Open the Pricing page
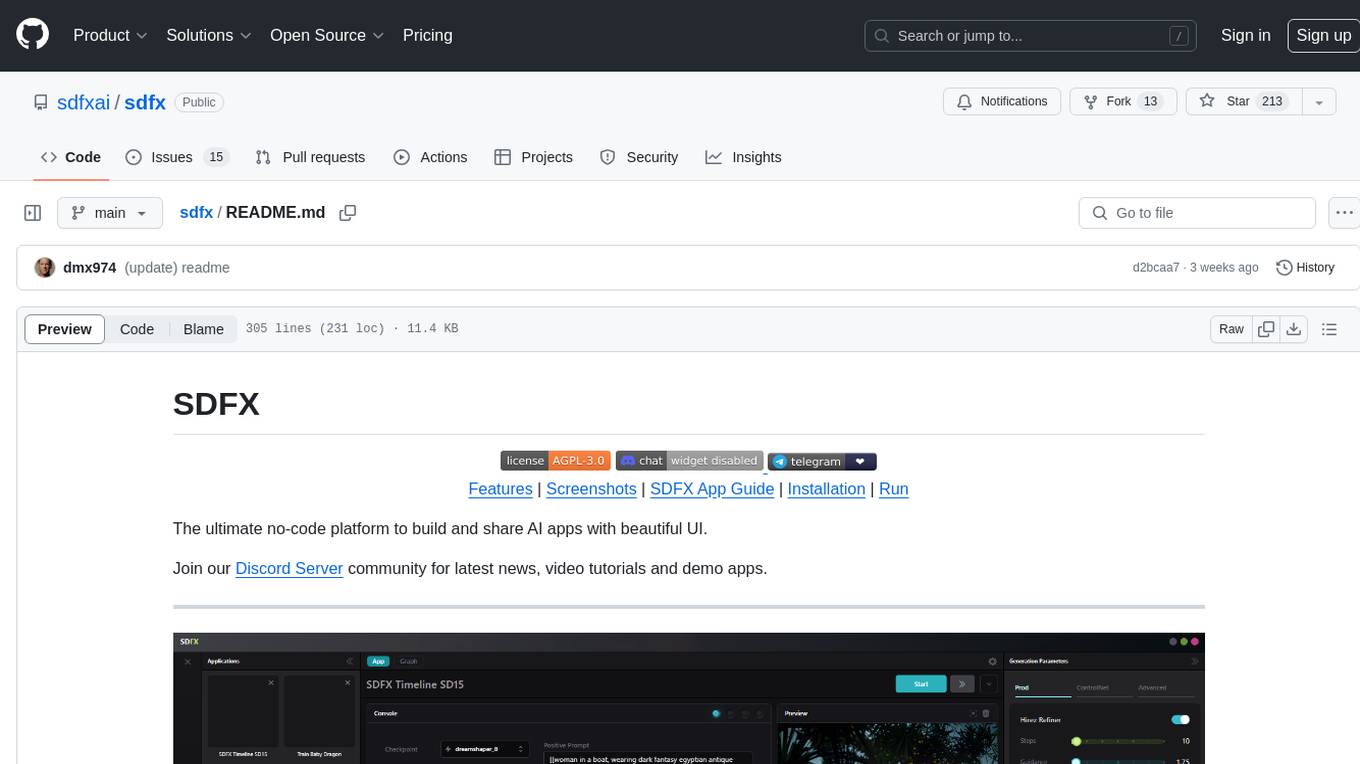Viewport: 1360px width, 764px height. pos(427,35)
